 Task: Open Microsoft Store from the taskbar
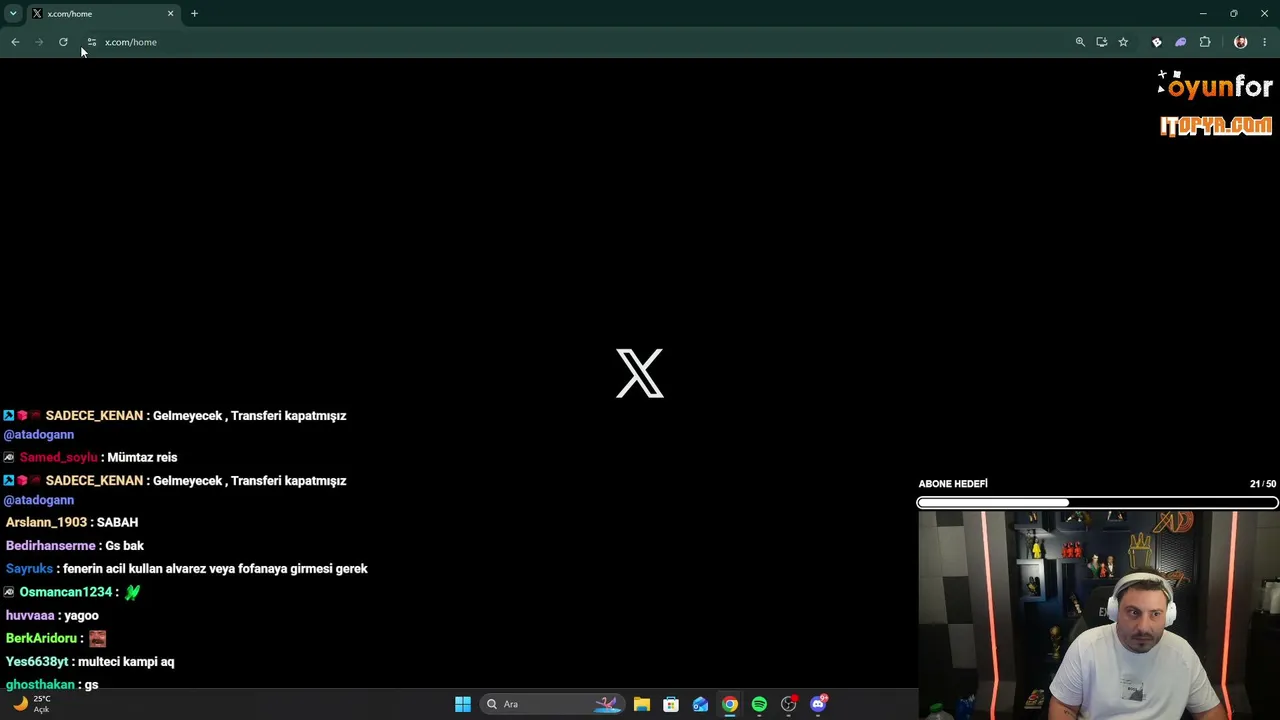click(671, 704)
